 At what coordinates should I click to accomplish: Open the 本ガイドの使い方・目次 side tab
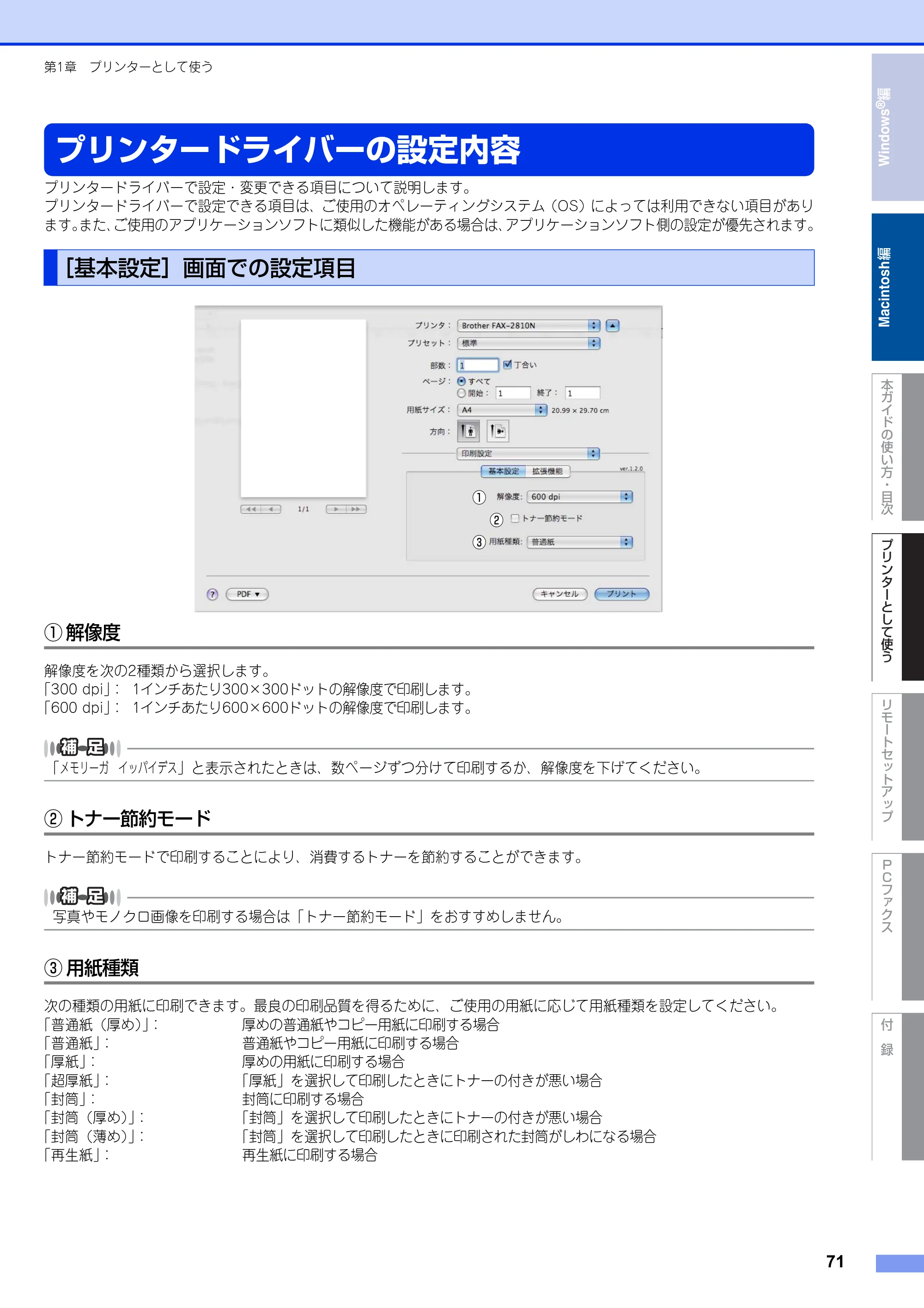[x=897, y=447]
